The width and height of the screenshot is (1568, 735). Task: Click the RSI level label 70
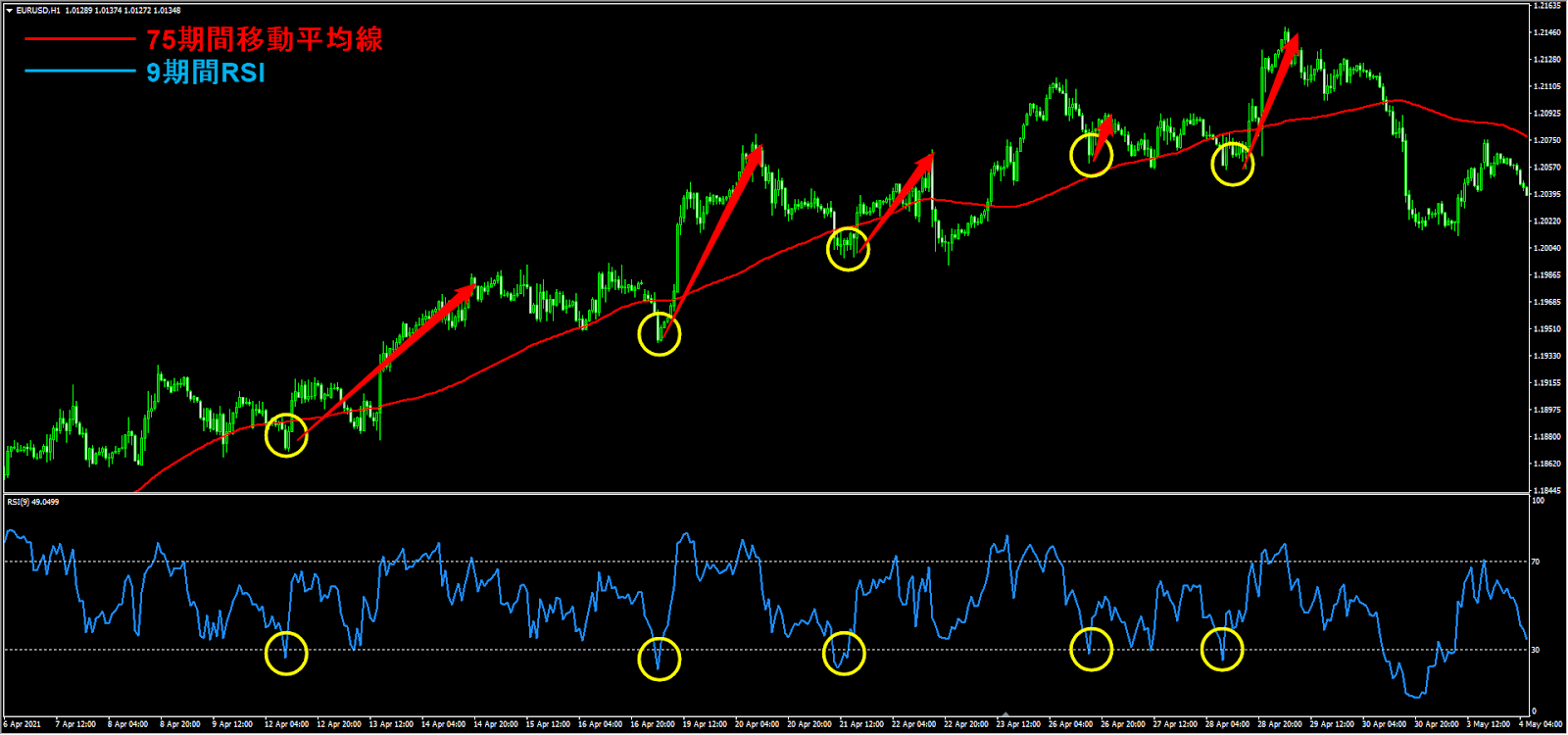point(1536,562)
